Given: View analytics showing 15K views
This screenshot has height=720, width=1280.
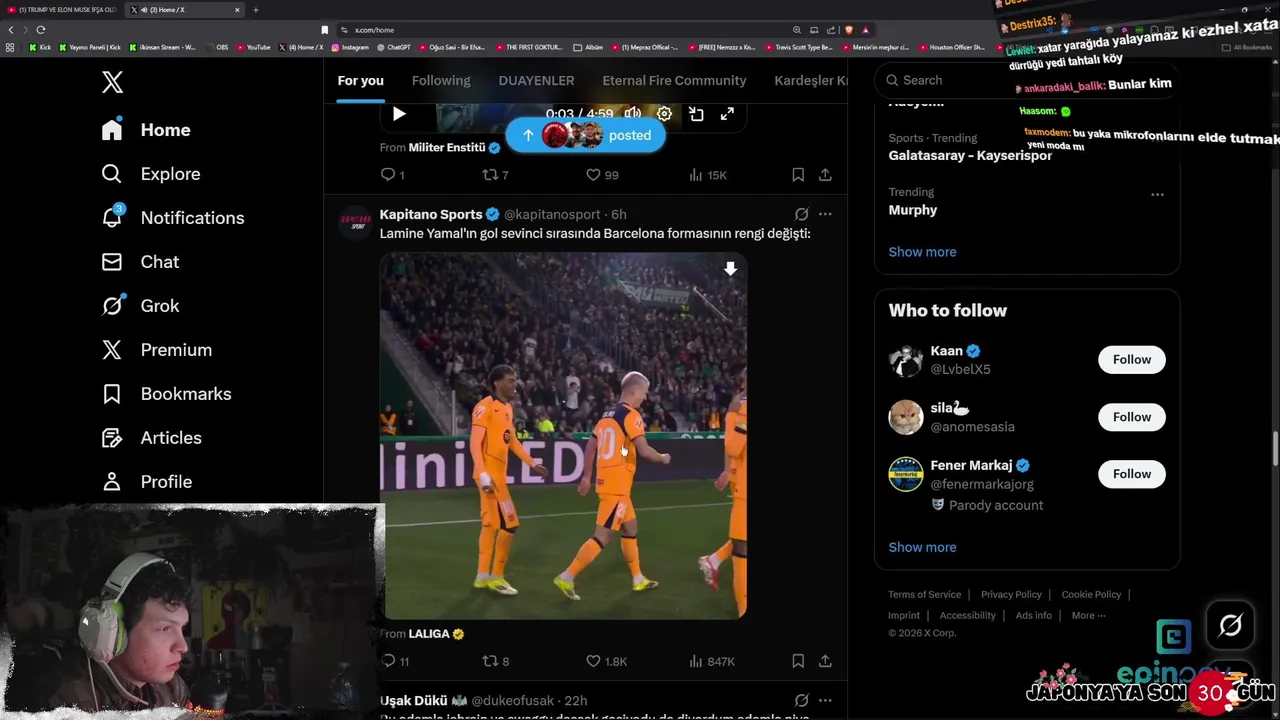Looking at the screenshot, I should click(x=707, y=175).
